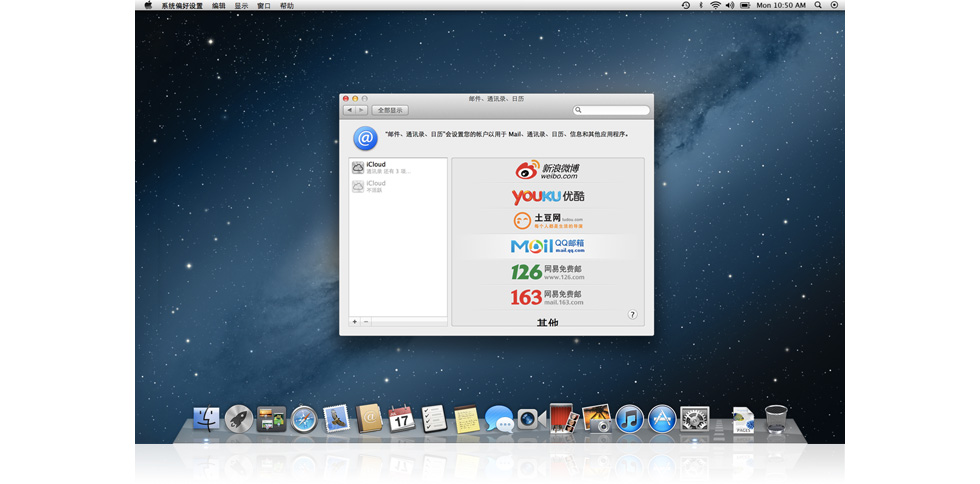Open the 编辑 (Edit) menu

tap(218, 5)
